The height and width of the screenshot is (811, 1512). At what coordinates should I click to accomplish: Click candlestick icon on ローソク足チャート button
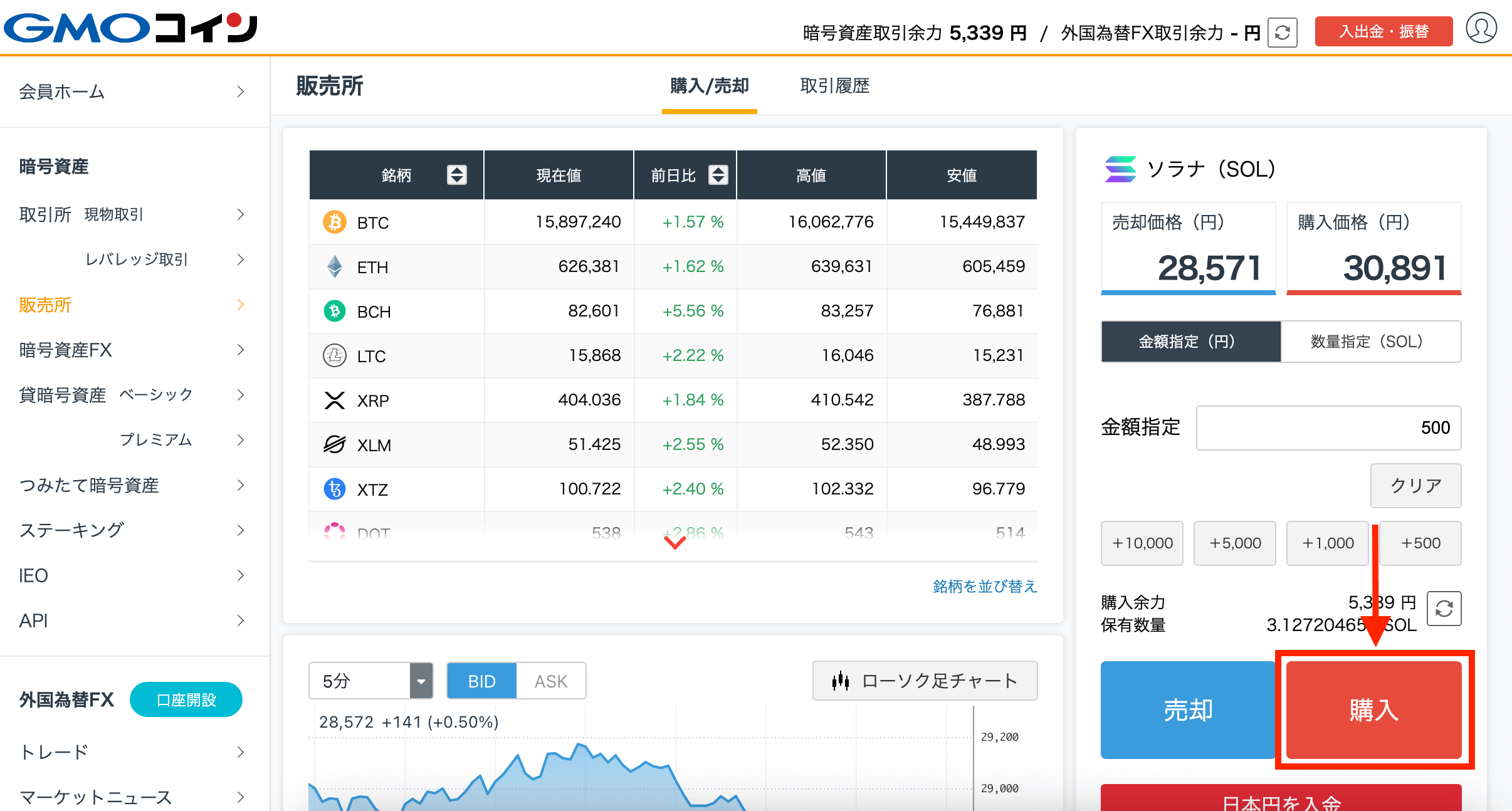point(841,681)
